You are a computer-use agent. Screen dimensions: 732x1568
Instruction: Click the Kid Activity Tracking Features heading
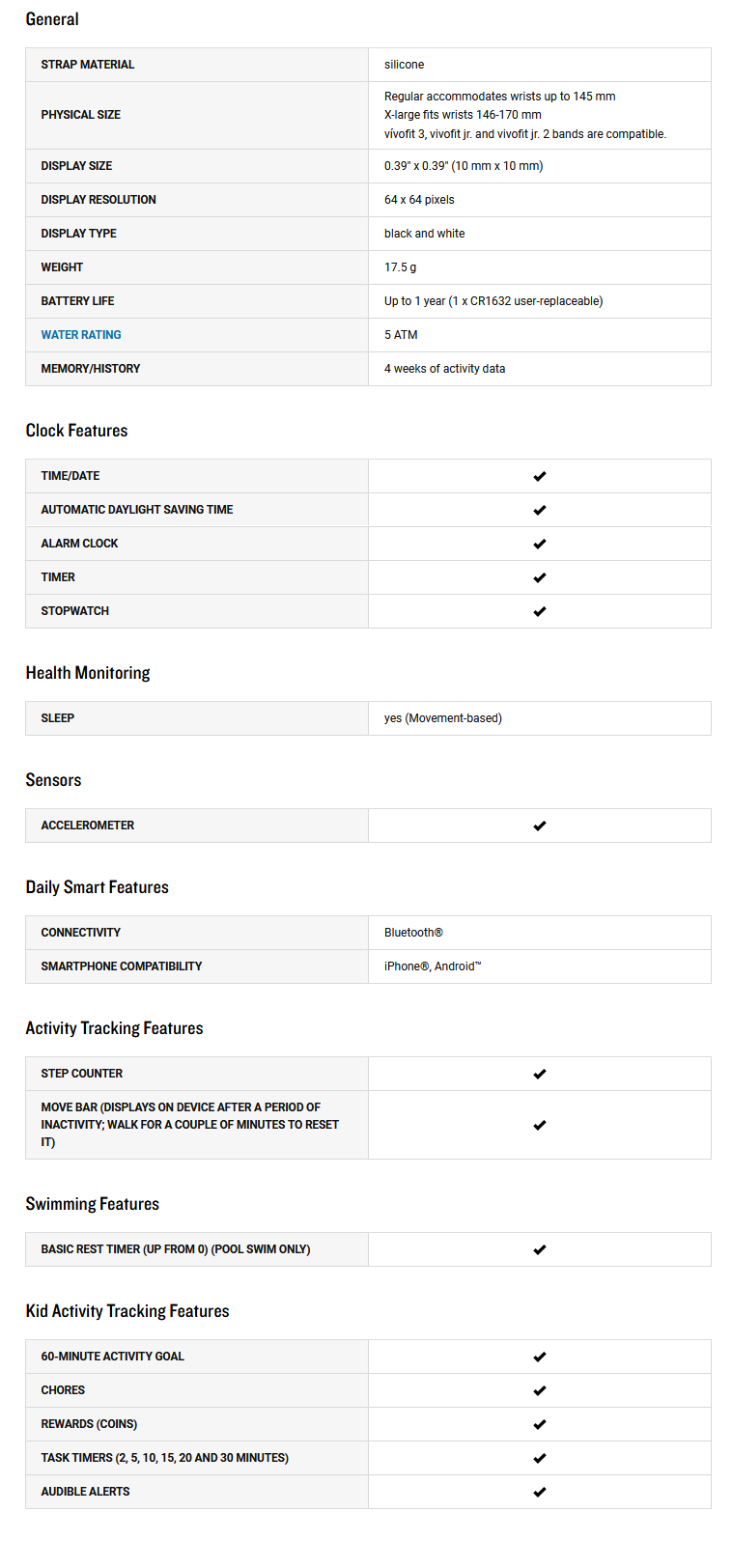(x=127, y=1311)
